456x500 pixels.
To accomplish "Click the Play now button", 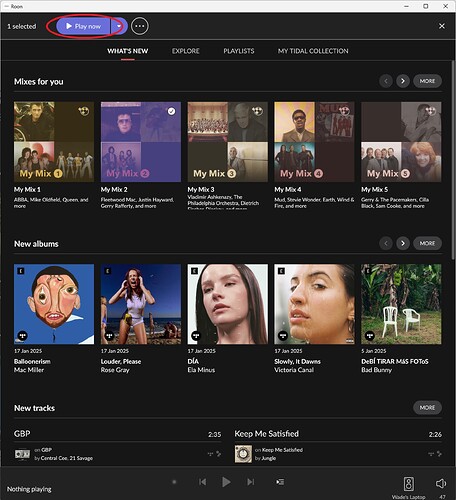I will point(83,26).
